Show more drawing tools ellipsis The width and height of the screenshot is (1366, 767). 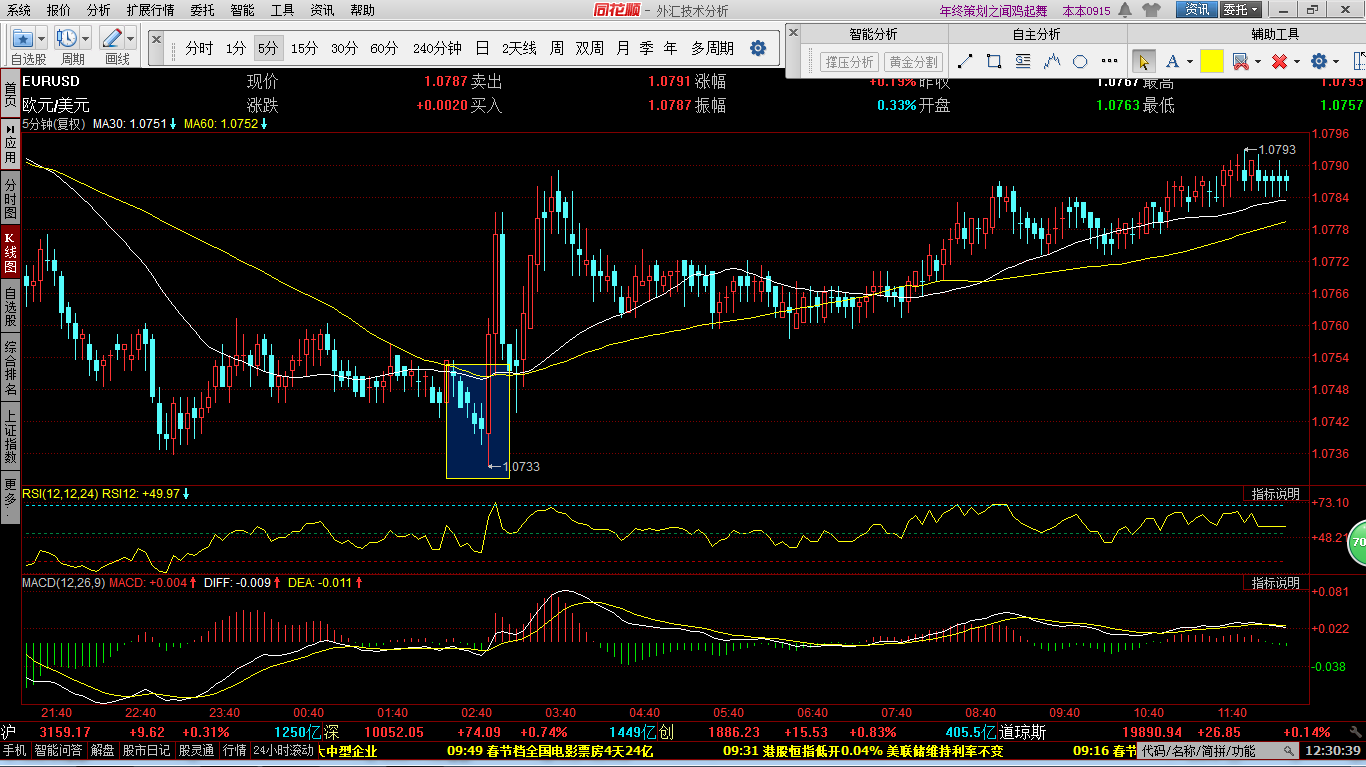click(1110, 61)
